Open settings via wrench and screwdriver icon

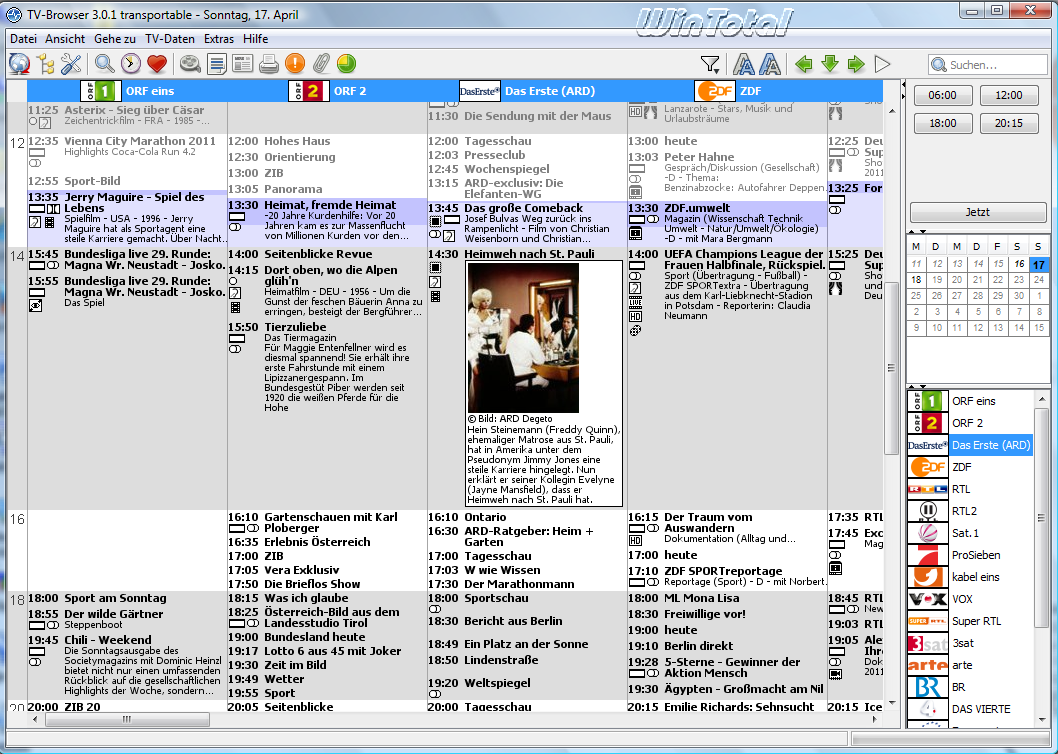click(71, 64)
